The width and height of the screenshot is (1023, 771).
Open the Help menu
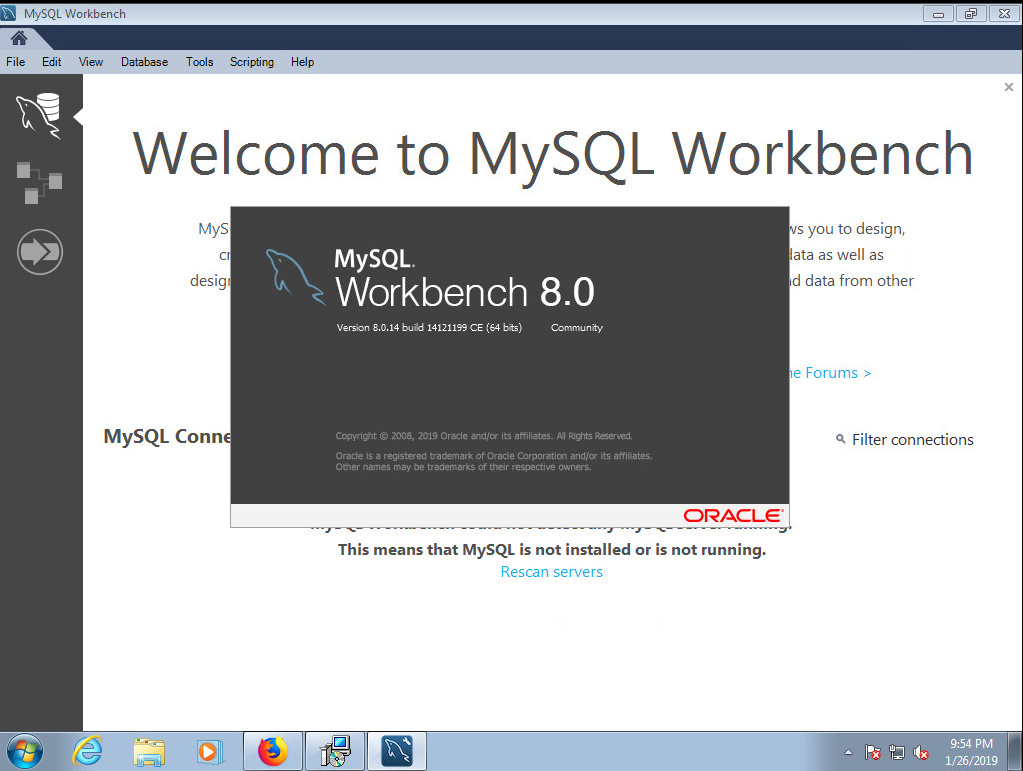[302, 62]
